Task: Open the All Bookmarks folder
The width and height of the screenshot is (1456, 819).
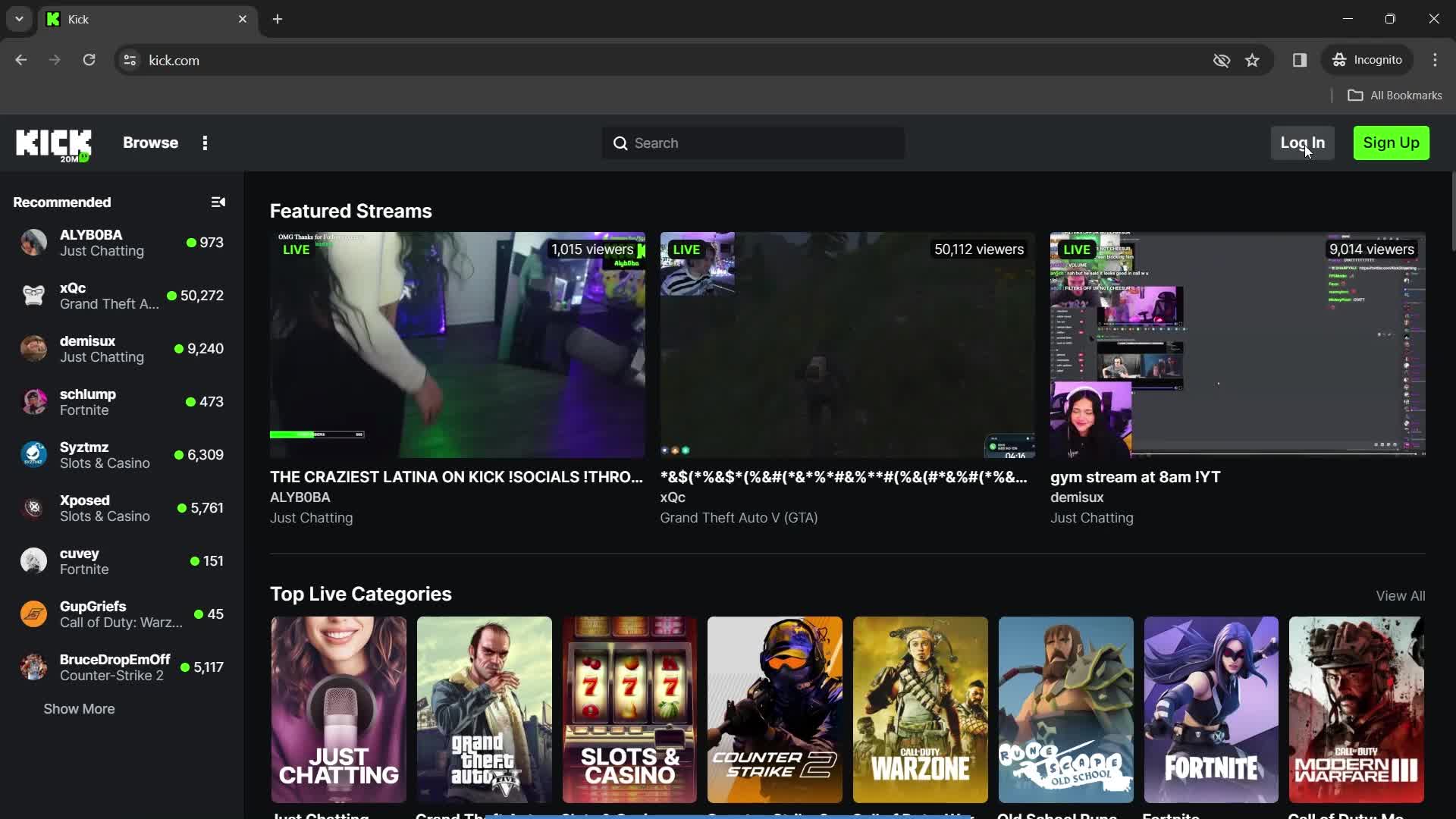Action: pos(1395,96)
